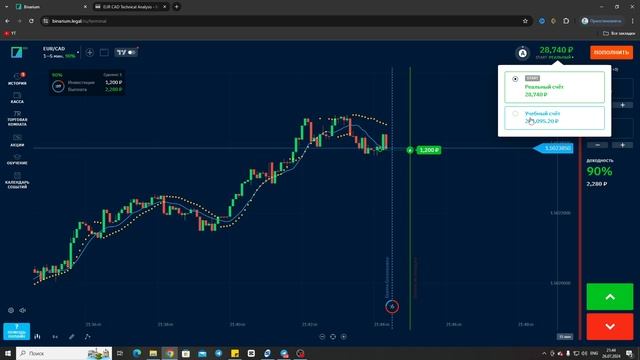Open the Торговая комната sidebar item
640x360 pixels.
click(17, 118)
